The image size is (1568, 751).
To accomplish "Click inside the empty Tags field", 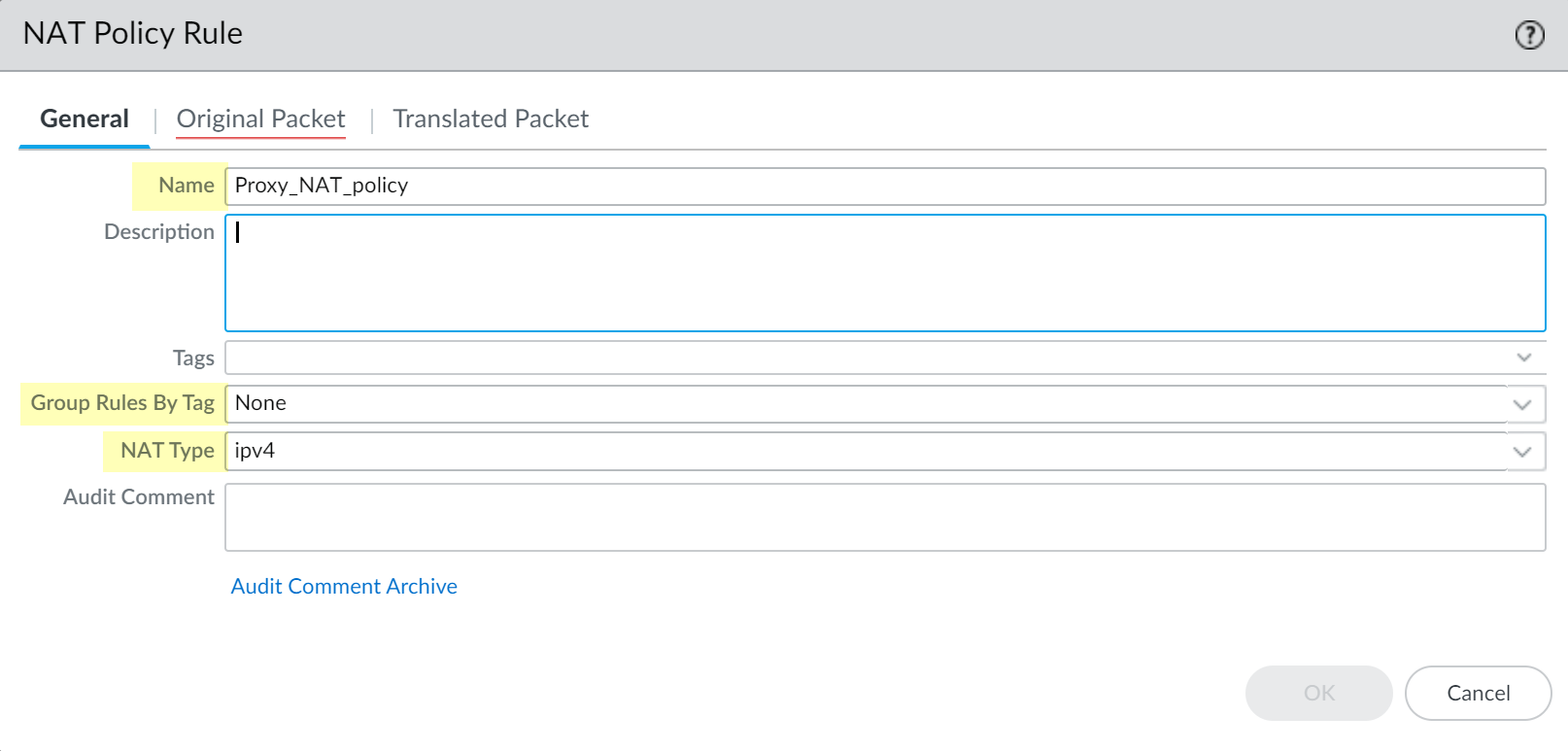I will click(x=865, y=358).
